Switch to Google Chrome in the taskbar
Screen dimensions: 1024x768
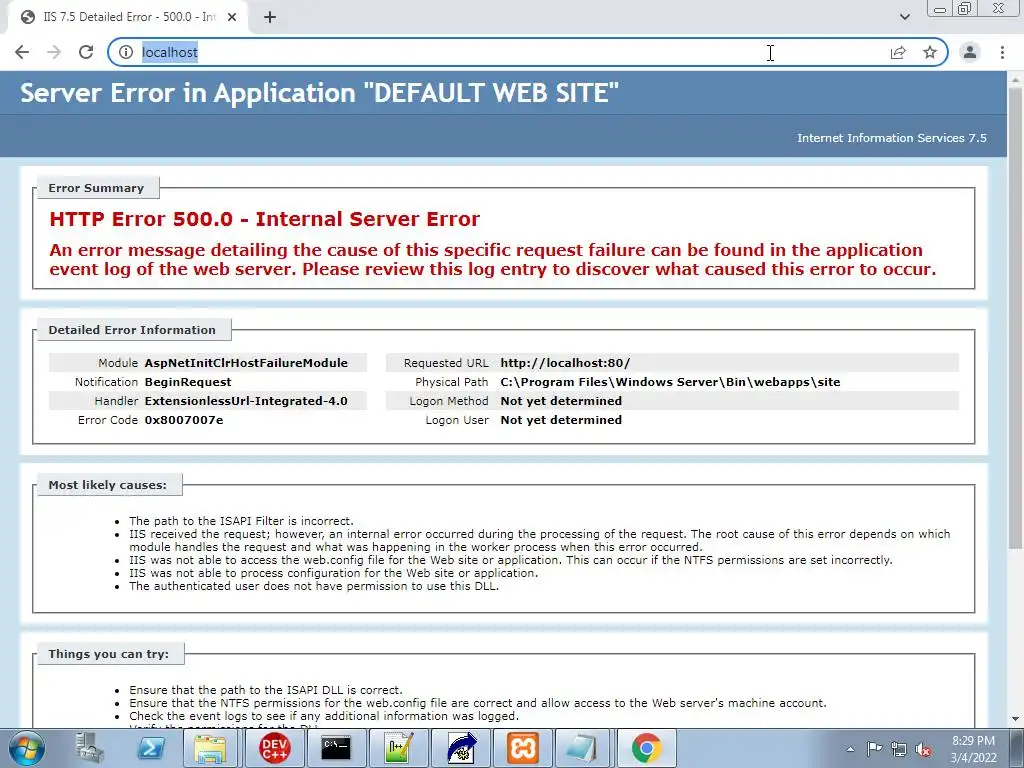[647, 748]
